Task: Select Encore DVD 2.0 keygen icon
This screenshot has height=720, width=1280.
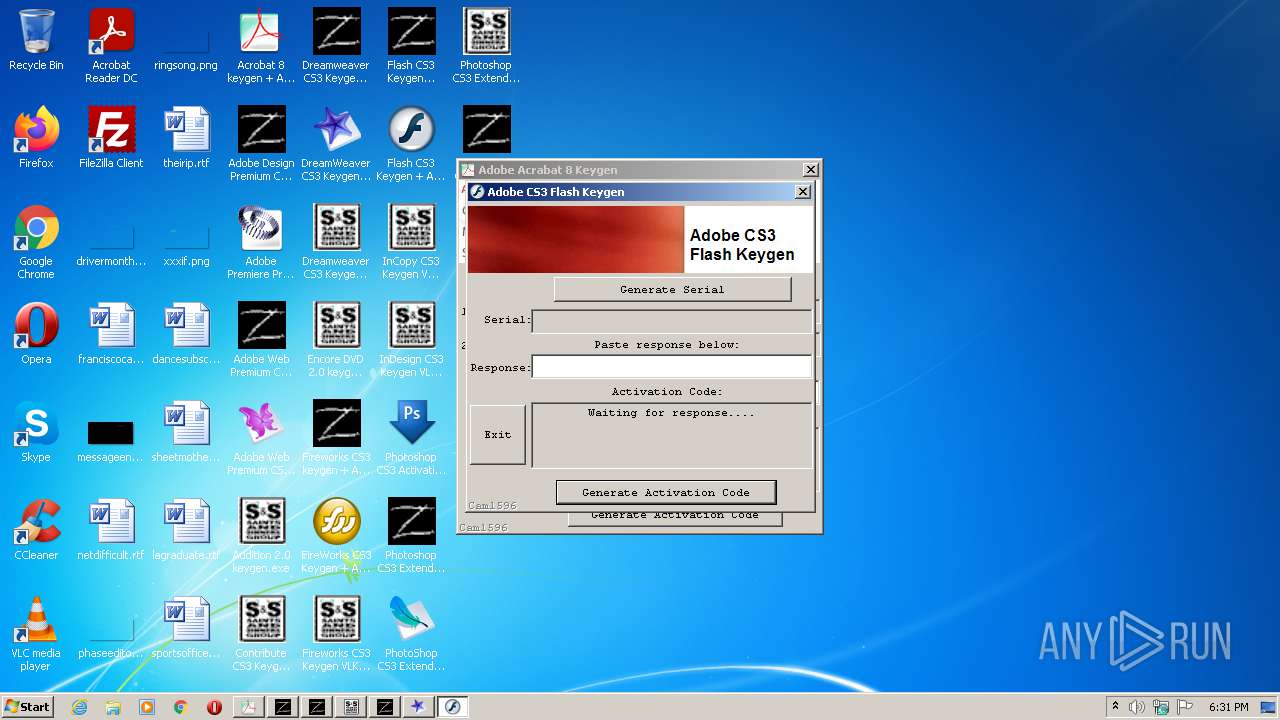Action: pos(336,340)
